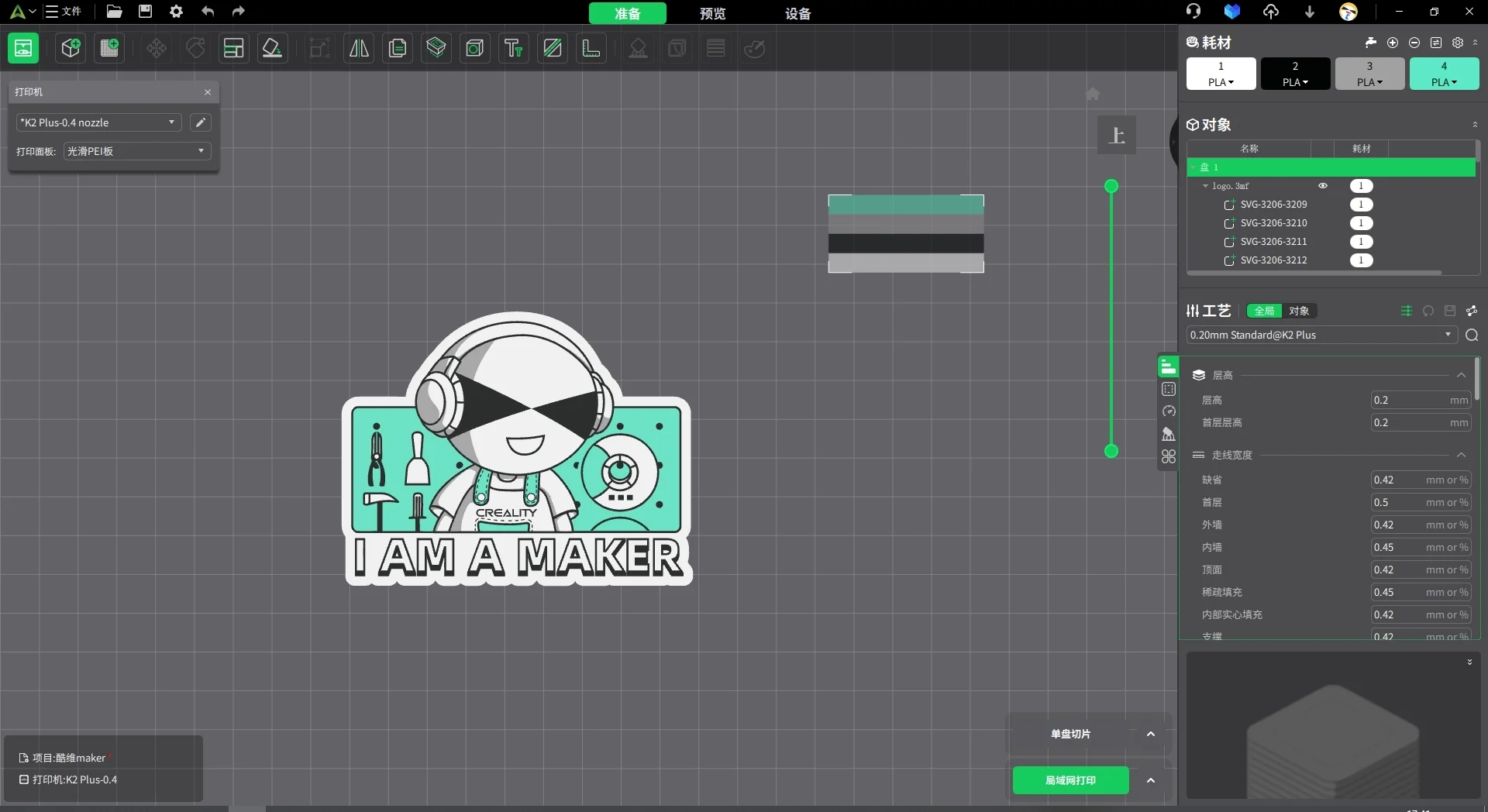Screen dimensions: 1488x812
Task: Open the 0.20mm Standard@K2 Plus process dropdown
Action: click(1321, 335)
